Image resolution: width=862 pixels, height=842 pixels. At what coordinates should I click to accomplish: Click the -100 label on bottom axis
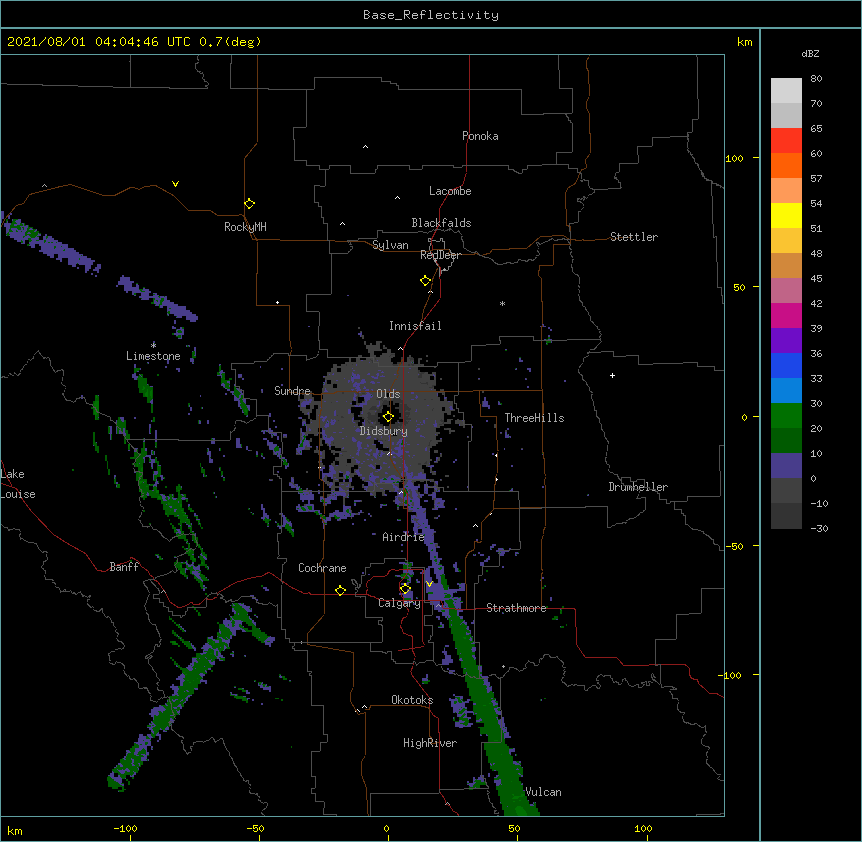[125, 829]
